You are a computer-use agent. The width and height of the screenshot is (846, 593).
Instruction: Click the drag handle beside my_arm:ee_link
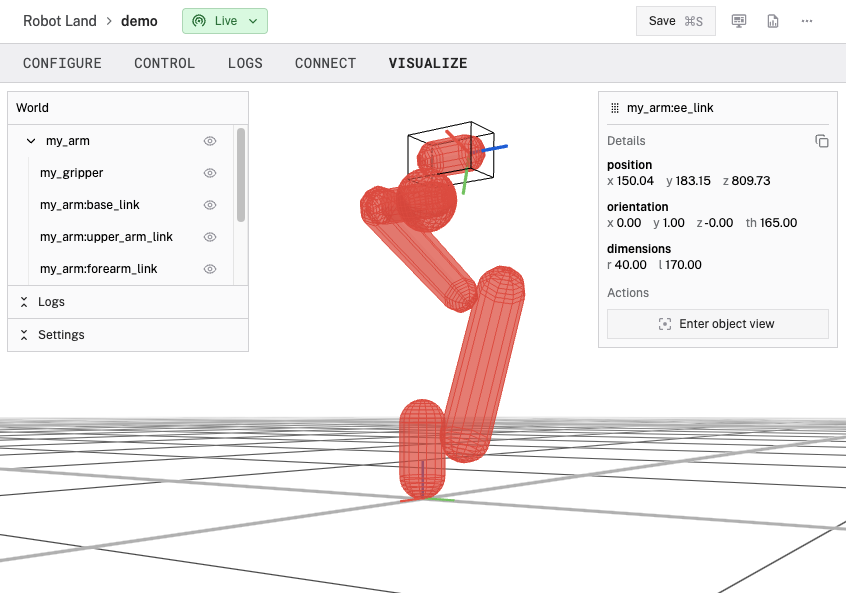pos(615,108)
